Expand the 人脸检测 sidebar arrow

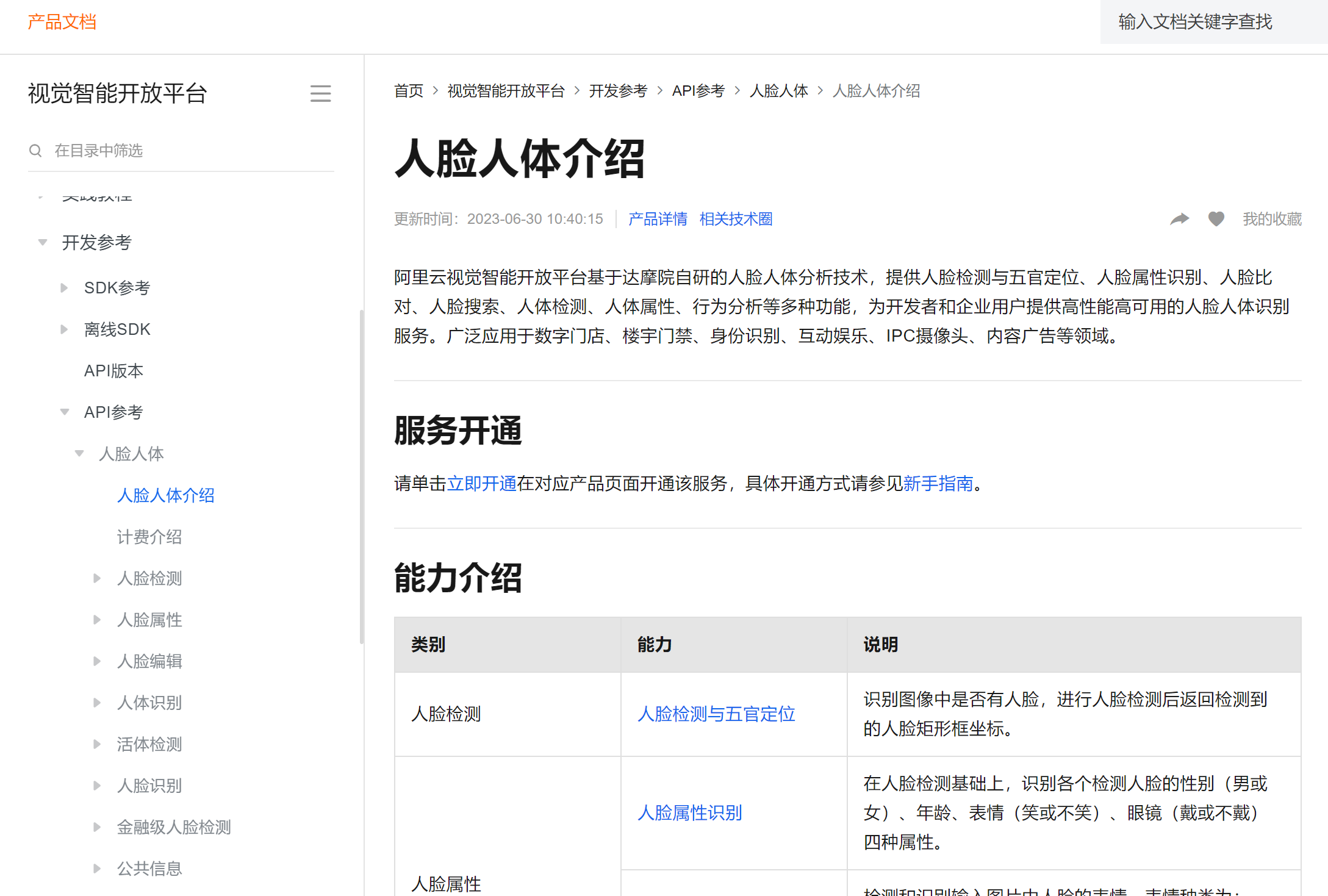point(97,578)
